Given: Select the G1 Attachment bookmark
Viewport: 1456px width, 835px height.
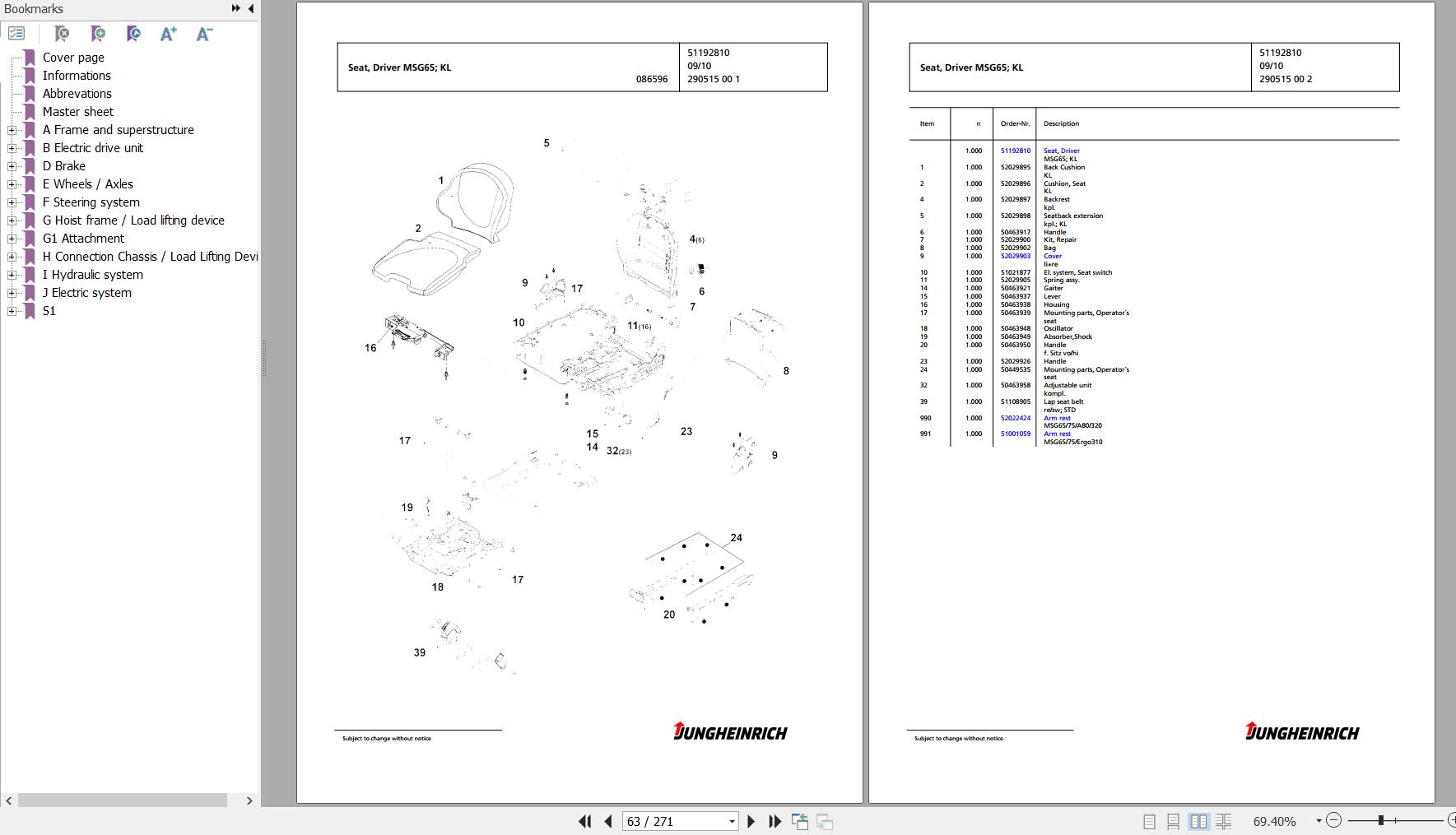Looking at the screenshot, I should tap(83, 239).
